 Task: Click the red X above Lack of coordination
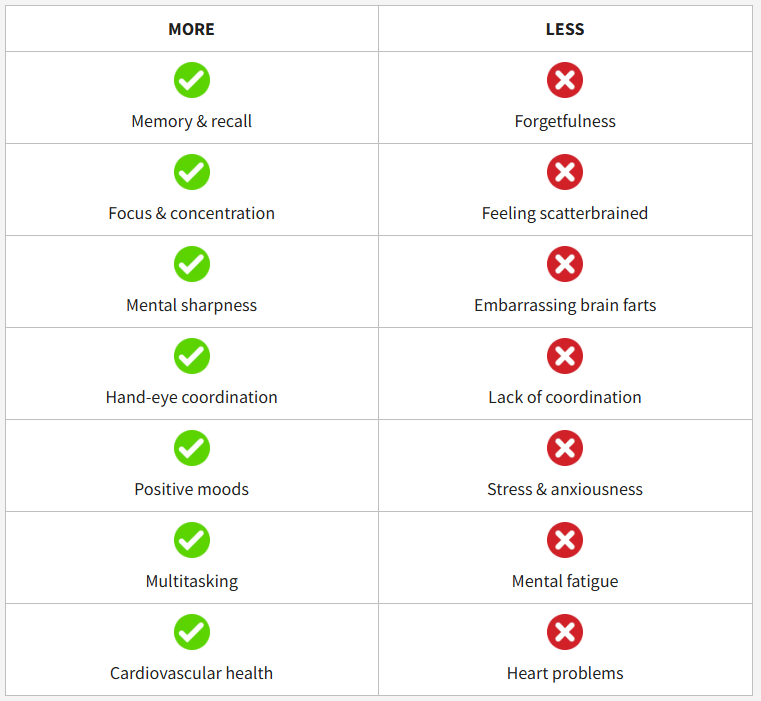(565, 356)
